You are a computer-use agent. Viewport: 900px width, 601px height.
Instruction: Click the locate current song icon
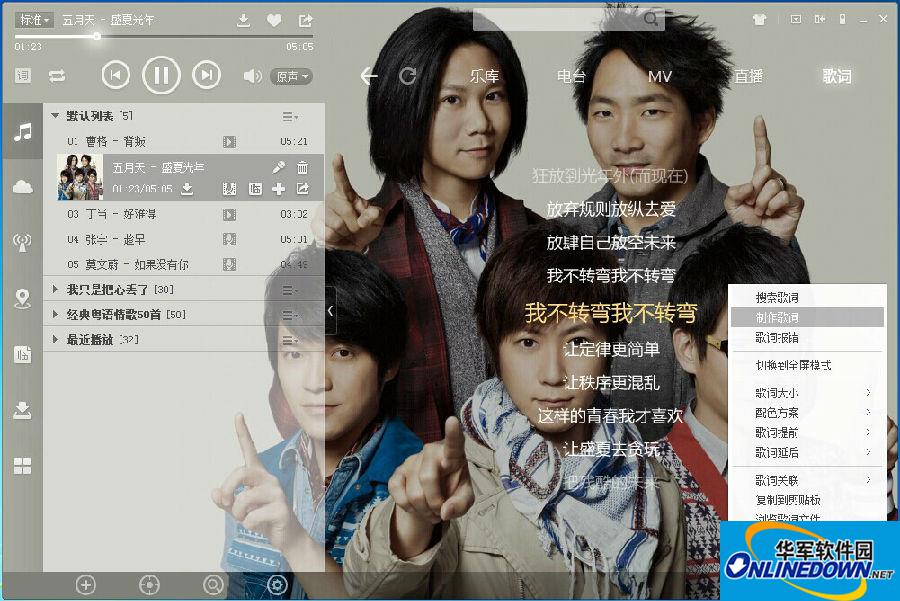(149, 585)
